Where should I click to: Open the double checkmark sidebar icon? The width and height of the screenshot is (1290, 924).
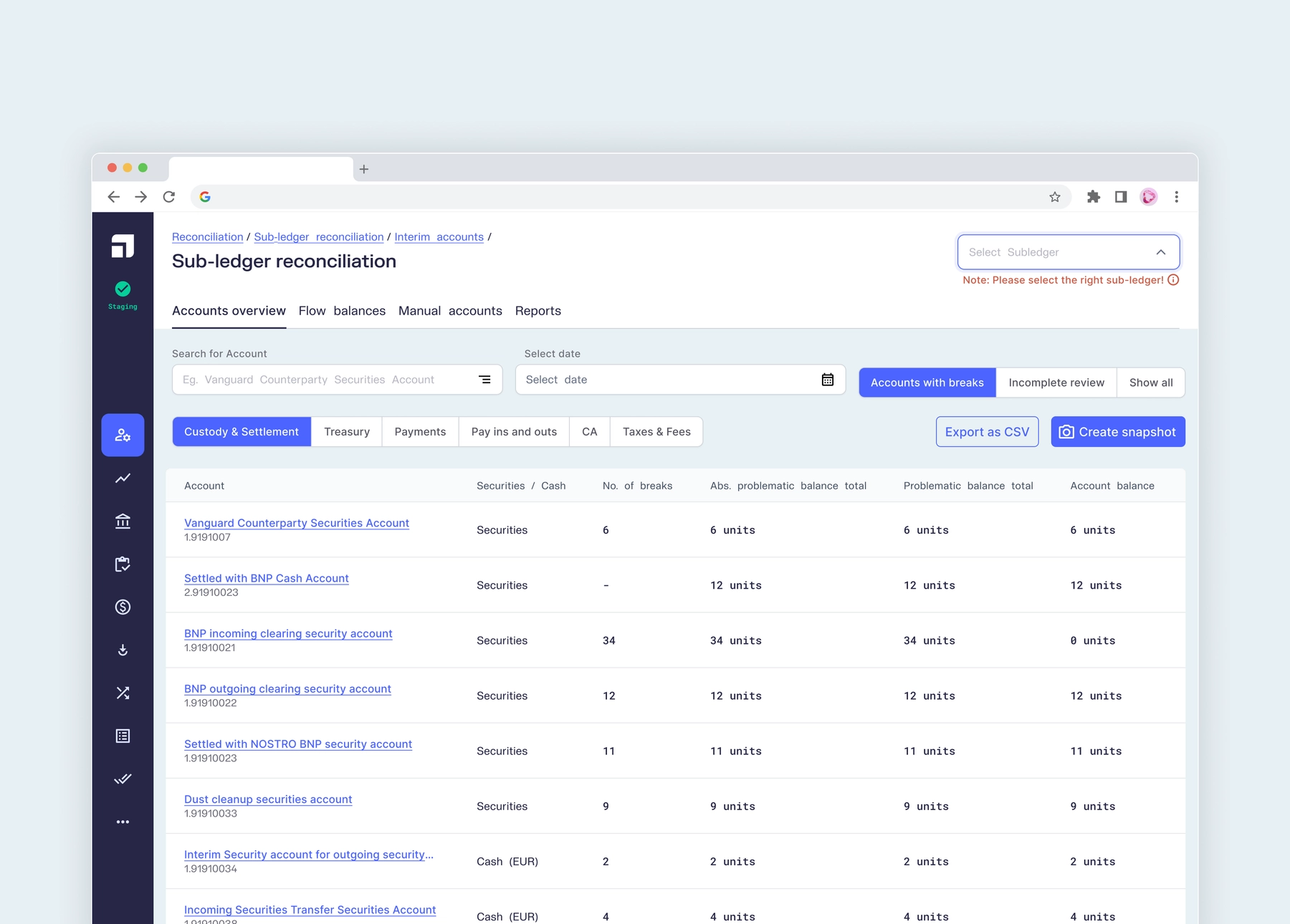pos(123,779)
